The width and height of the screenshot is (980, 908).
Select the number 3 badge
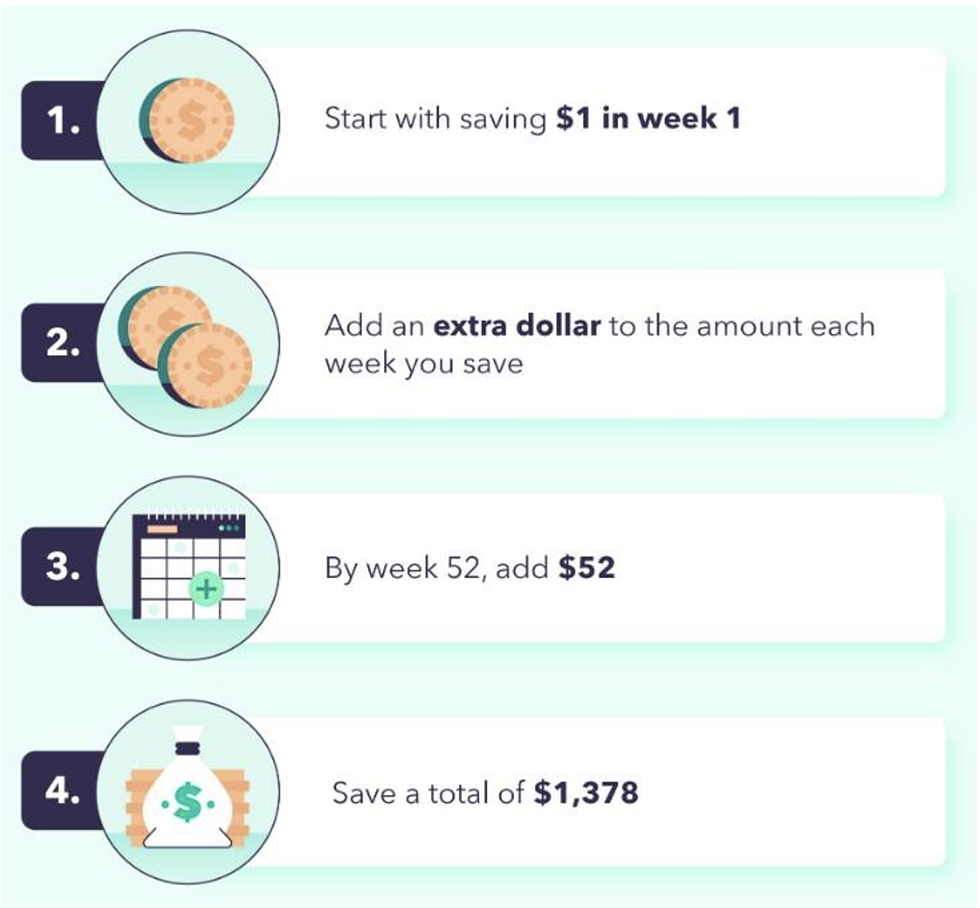[62, 566]
